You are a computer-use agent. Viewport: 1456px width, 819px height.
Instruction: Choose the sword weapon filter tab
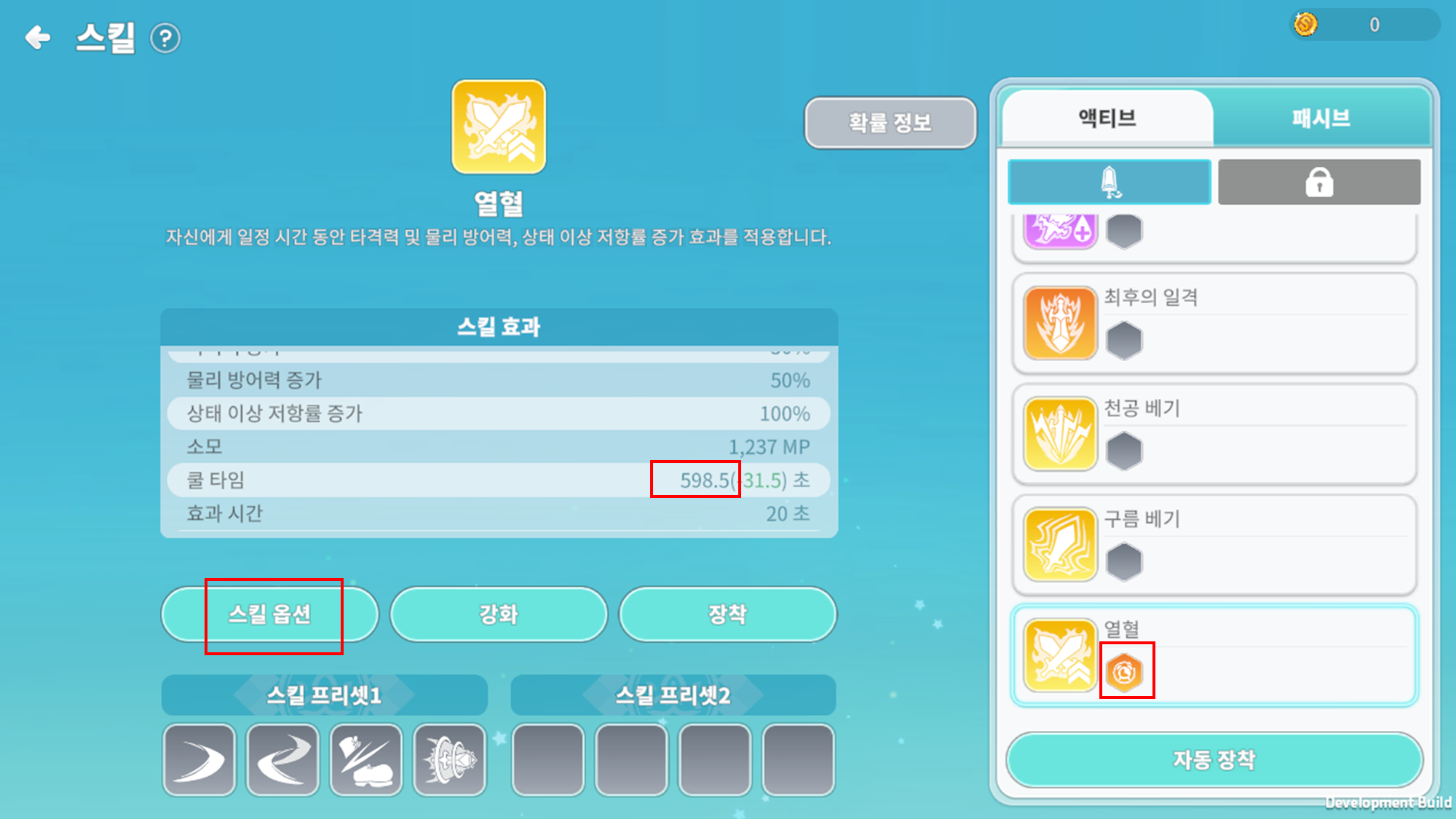(1109, 182)
